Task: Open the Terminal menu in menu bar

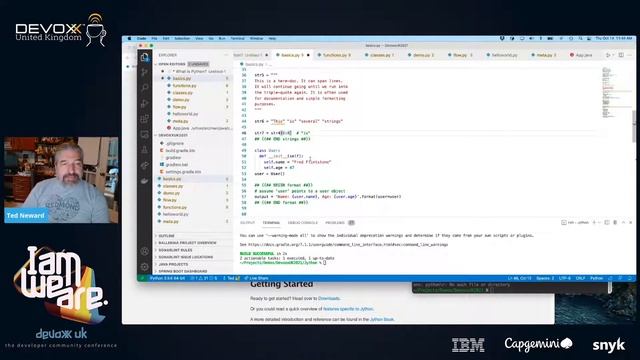Action: (x=238, y=38)
